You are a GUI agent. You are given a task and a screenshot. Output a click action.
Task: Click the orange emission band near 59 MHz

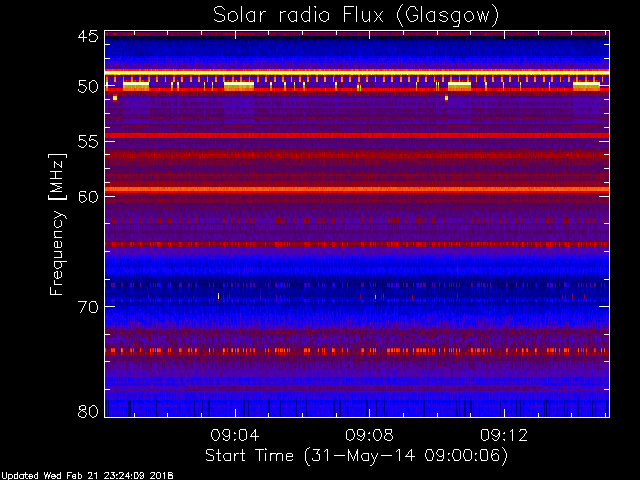tap(357, 189)
